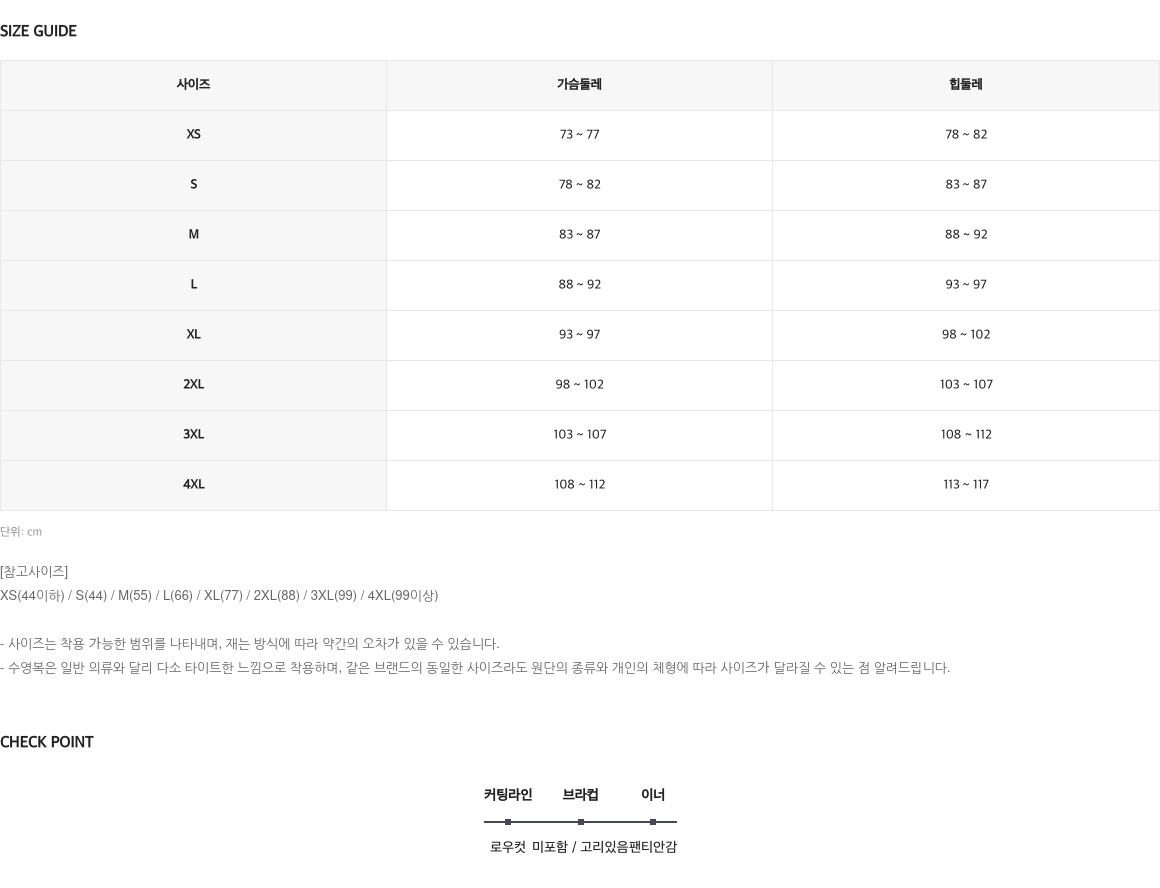This screenshot has height=888, width=1160.
Task: Select the 2XL size row label
Action: coord(193,385)
